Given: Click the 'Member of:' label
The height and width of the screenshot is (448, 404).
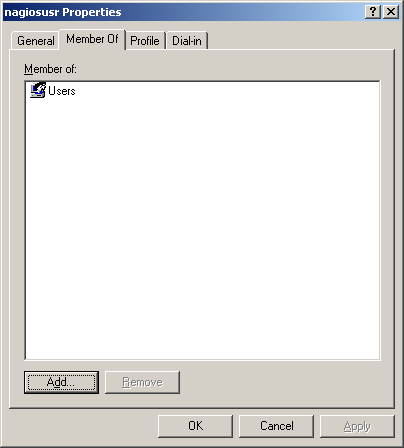Looking at the screenshot, I should (x=50, y=69).
